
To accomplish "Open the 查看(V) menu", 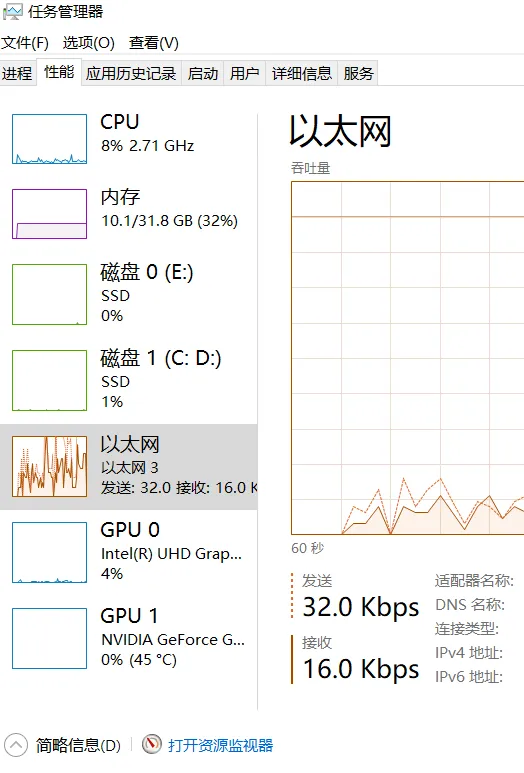I will coord(154,43).
